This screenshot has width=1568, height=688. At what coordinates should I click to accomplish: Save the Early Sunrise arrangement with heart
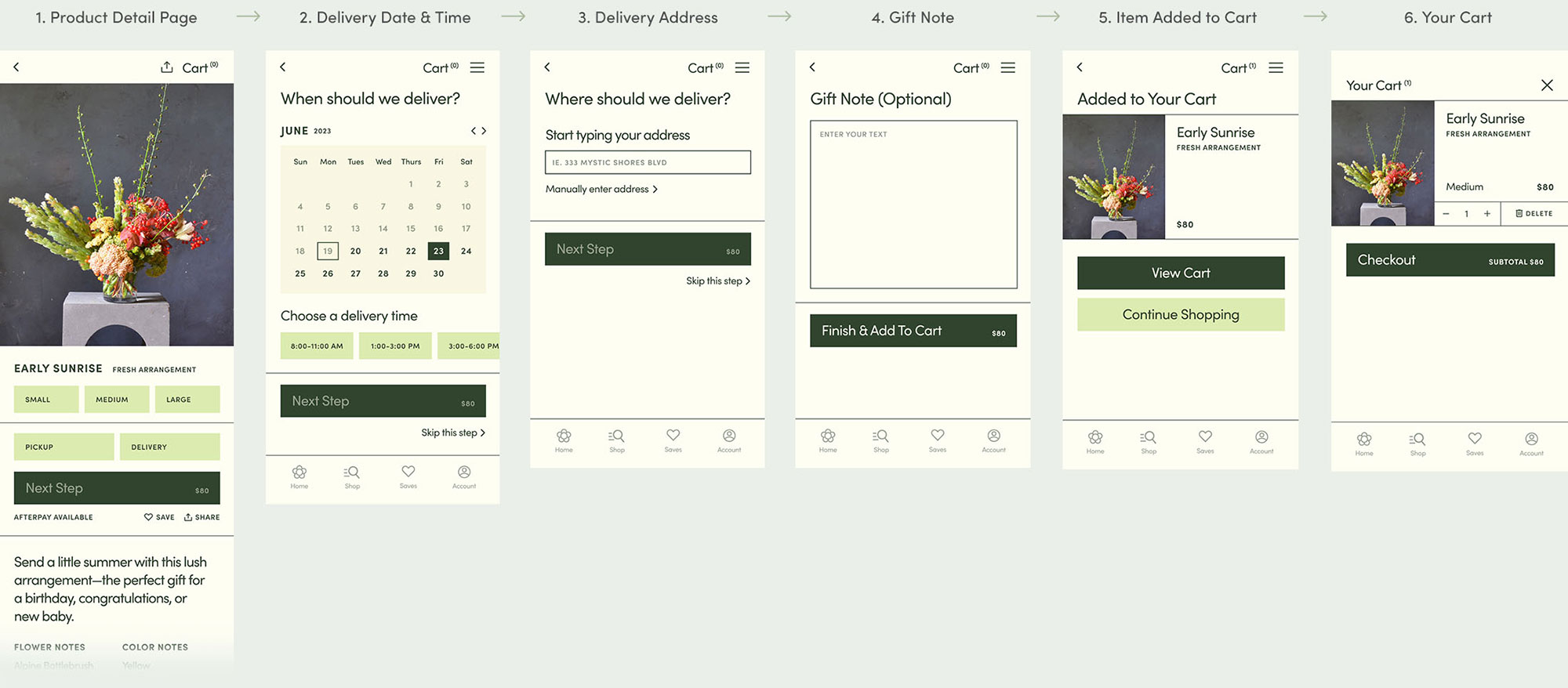pos(159,517)
